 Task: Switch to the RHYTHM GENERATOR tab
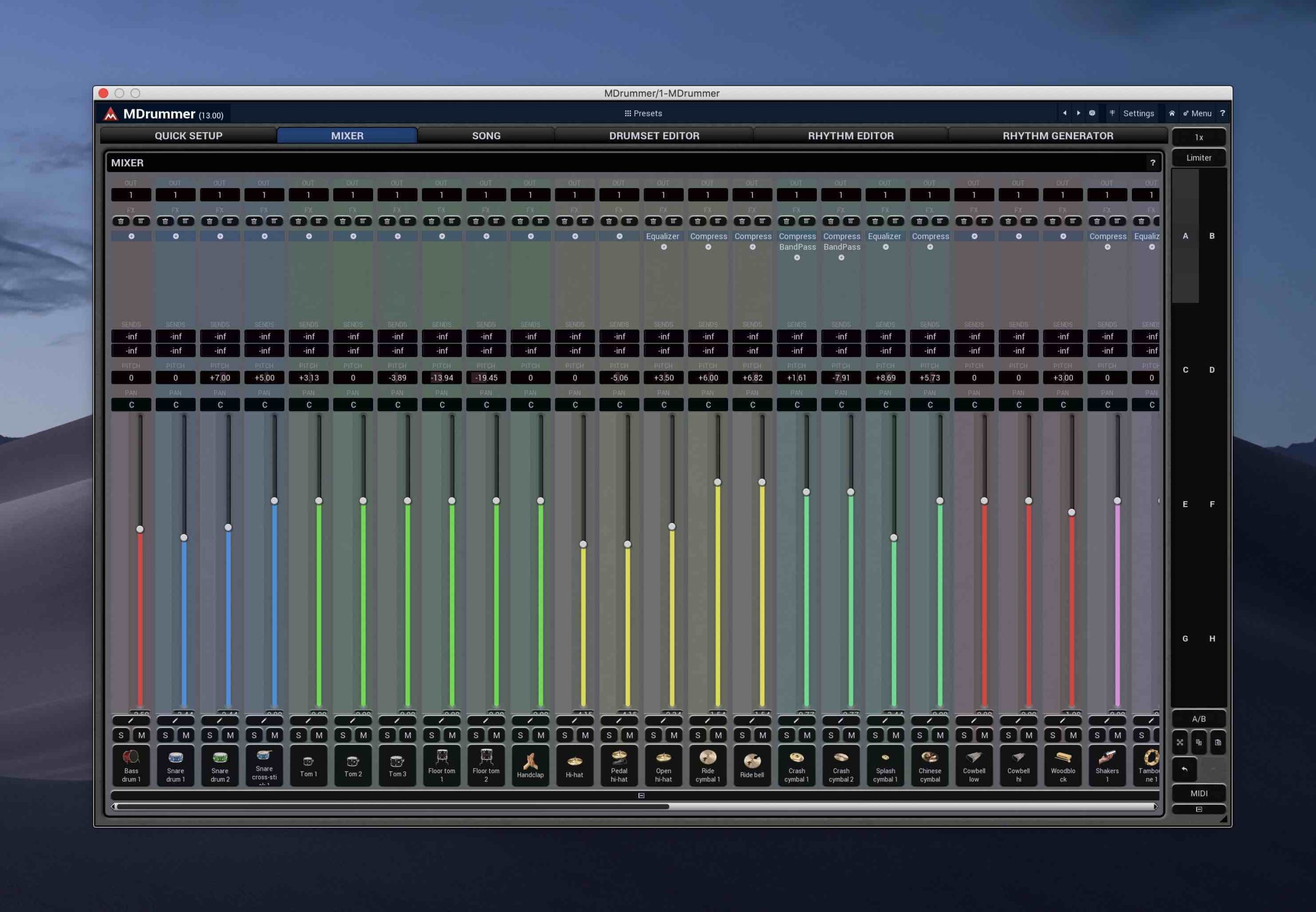1057,136
